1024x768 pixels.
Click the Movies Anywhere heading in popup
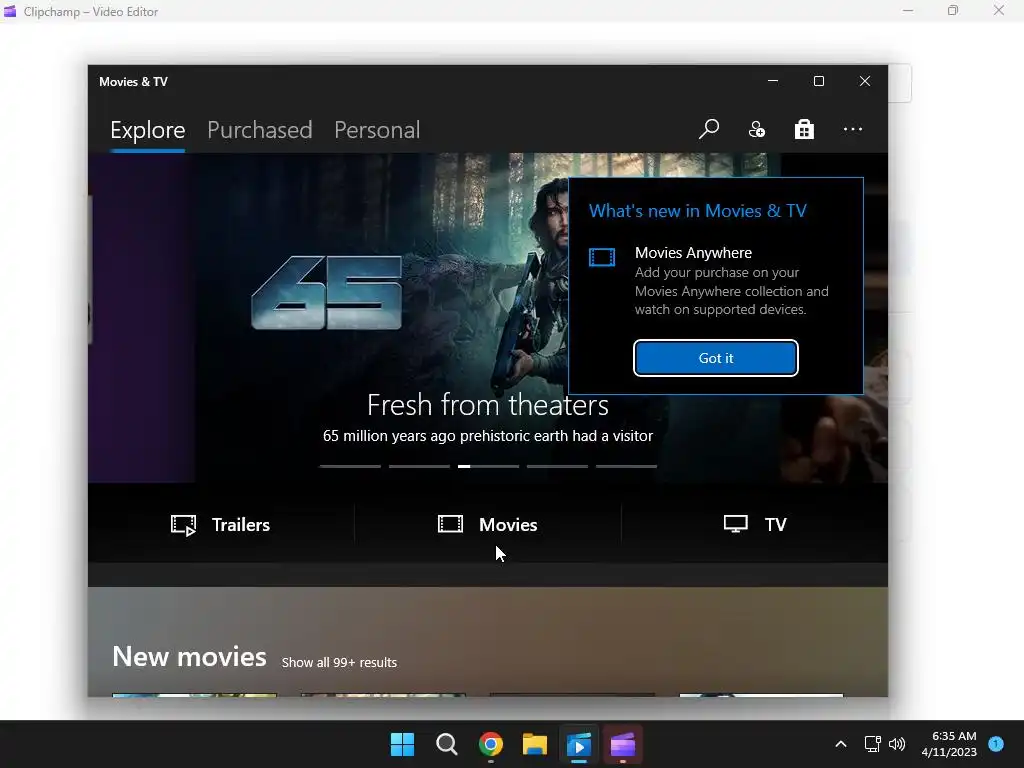[694, 253]
